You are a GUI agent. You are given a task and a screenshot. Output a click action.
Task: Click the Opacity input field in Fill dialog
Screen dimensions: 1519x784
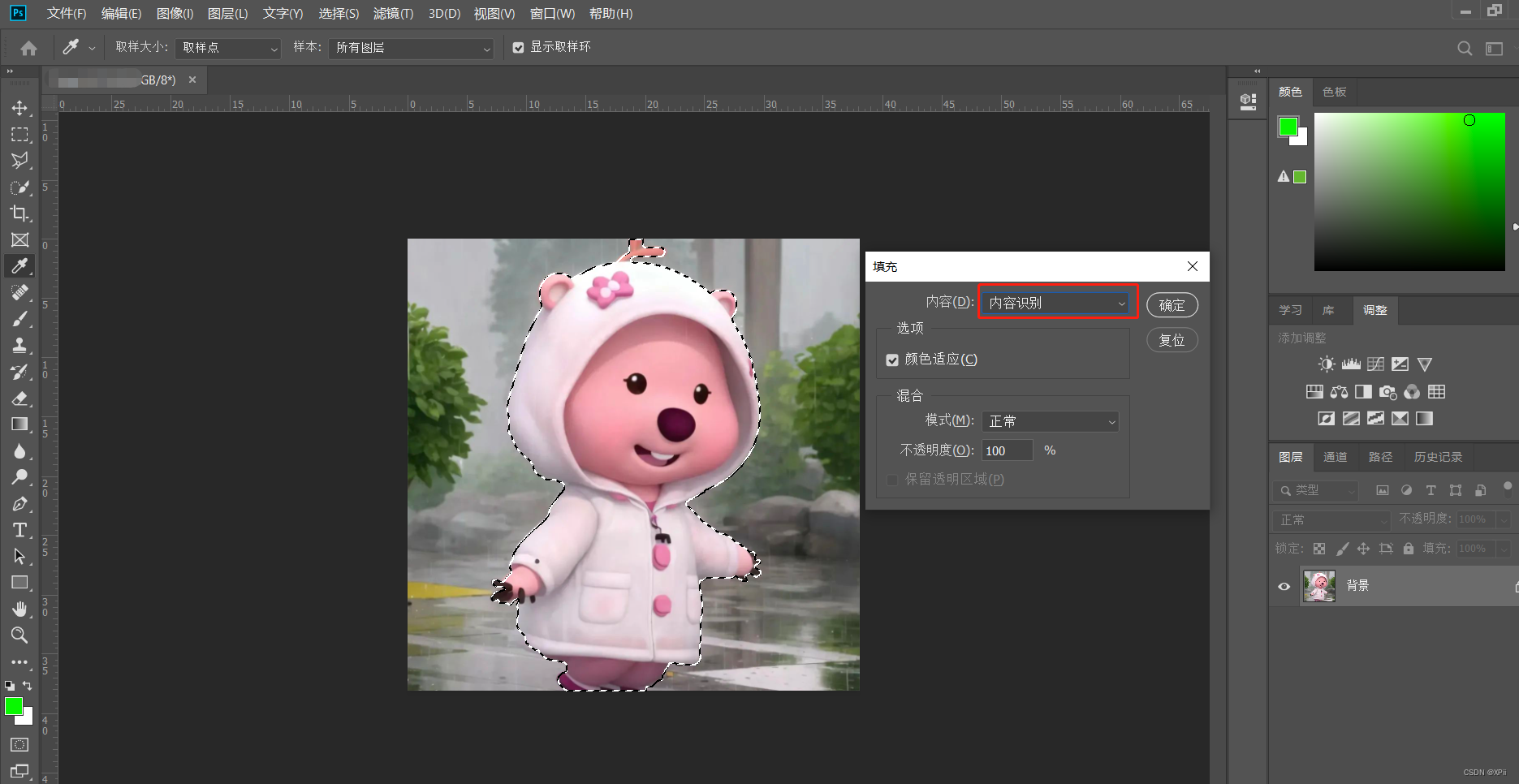tap(1007, 450)
